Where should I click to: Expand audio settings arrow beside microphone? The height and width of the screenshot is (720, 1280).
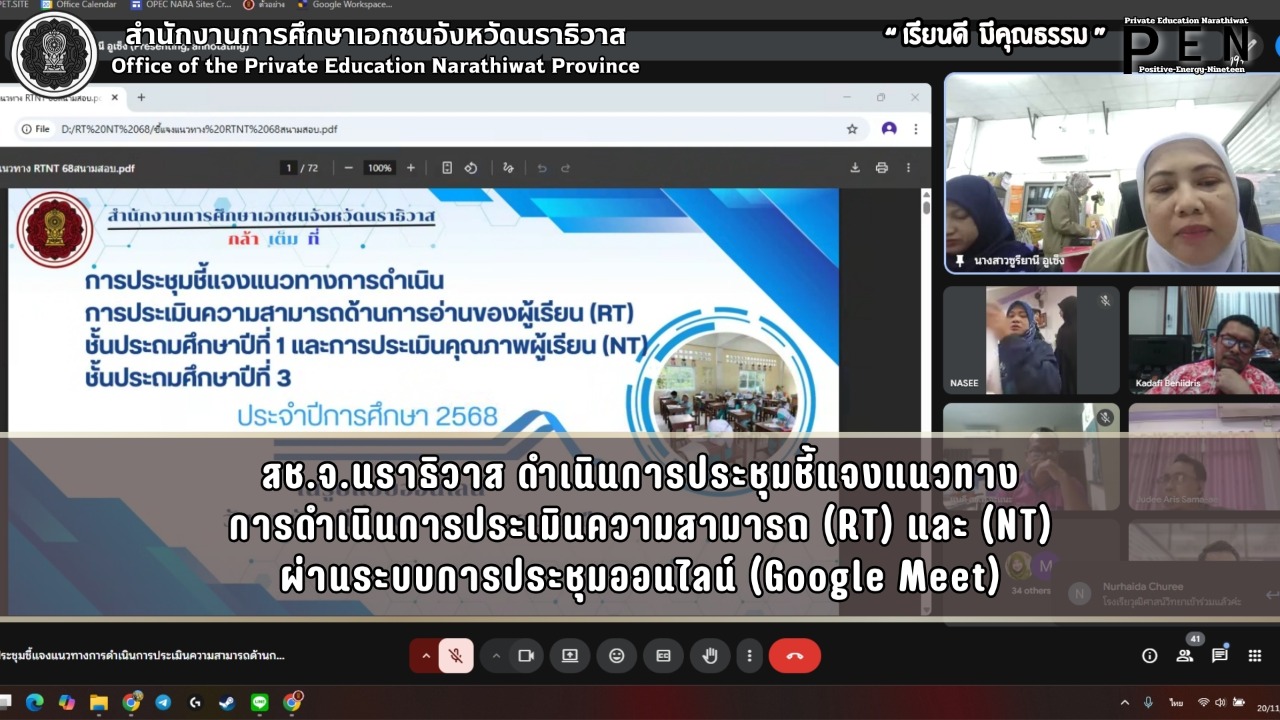tap(426, 656)
